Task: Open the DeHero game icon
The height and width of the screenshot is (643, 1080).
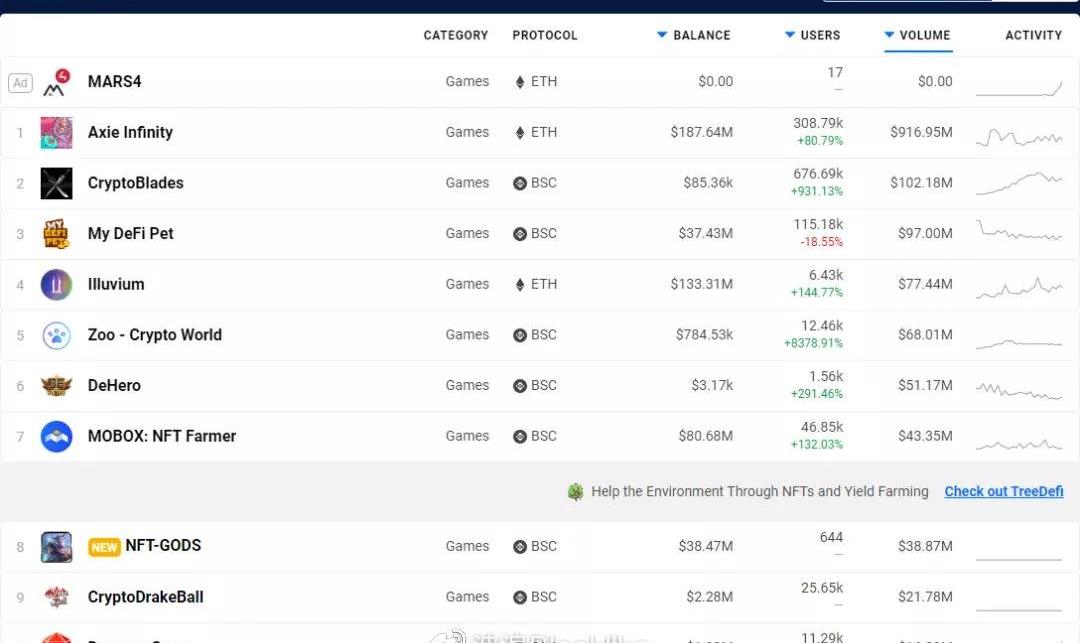Action: 56,386
